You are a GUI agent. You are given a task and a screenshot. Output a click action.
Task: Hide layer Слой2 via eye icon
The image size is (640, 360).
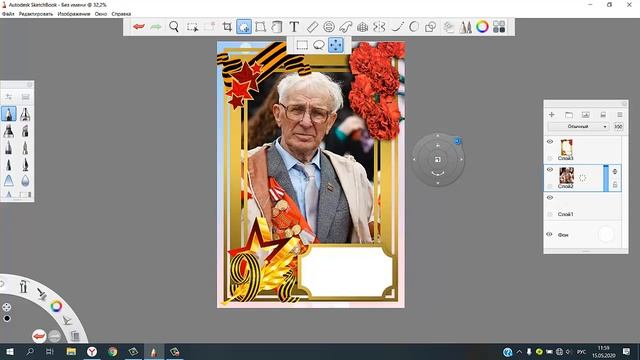[550, 169]
